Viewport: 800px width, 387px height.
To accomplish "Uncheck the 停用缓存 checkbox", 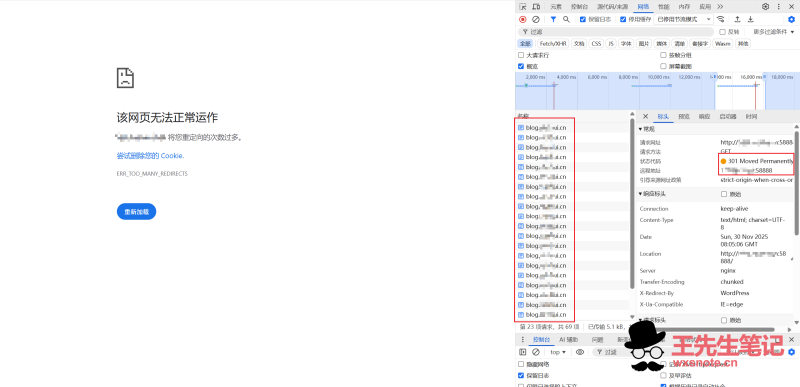I will tap(623, 19).
